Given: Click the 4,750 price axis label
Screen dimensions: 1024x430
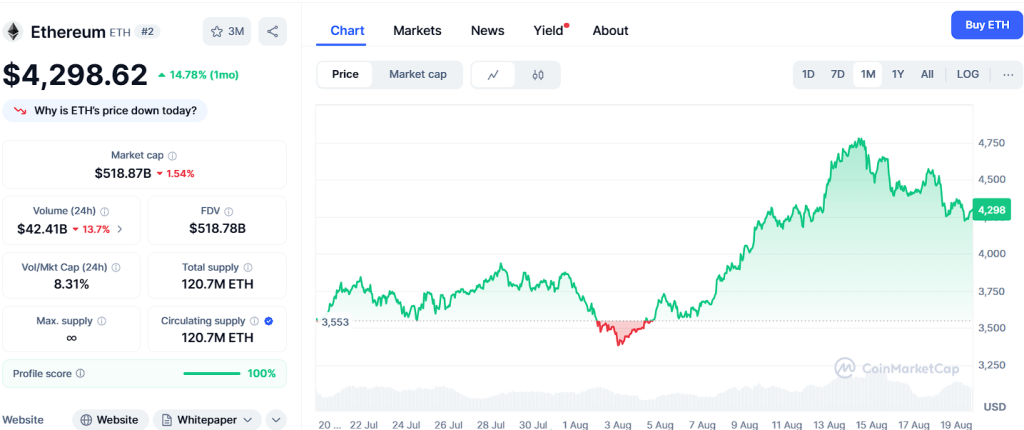Looking at the screenshot, I should [991, 142].
